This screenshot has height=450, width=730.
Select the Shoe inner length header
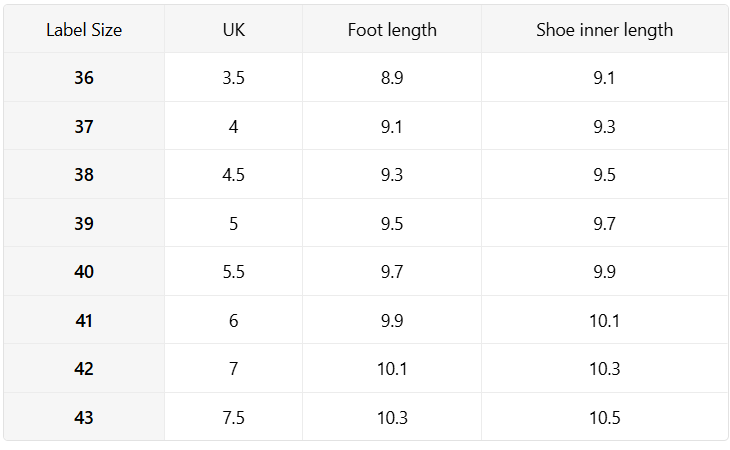click(604, 30)
